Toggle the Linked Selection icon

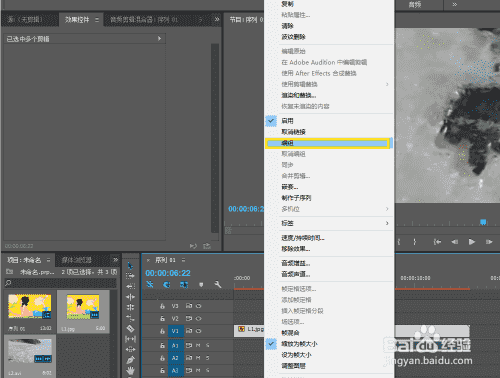tap(184, 284)
